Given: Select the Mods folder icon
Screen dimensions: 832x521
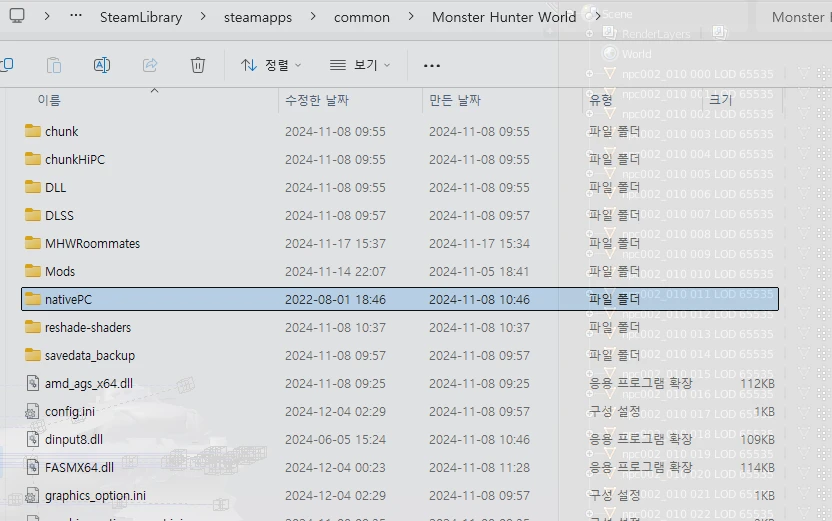Looking at the screenshot, I should (33, 271).
